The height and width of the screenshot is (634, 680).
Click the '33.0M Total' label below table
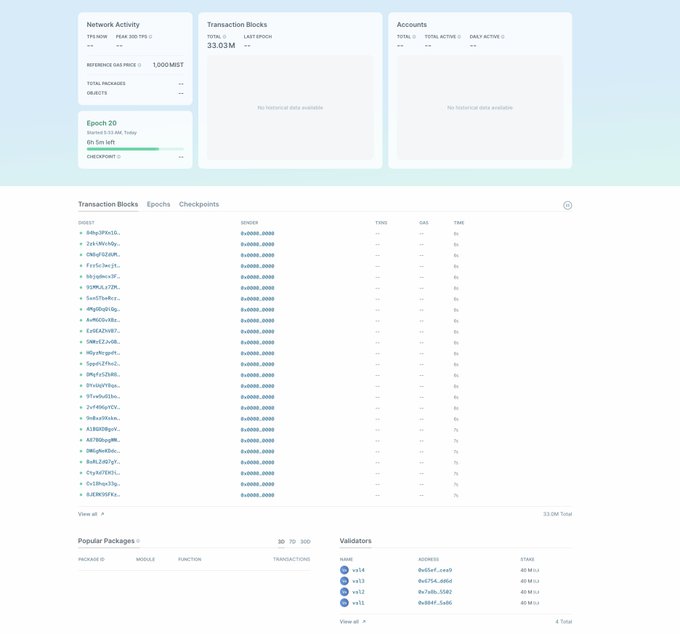558,514
